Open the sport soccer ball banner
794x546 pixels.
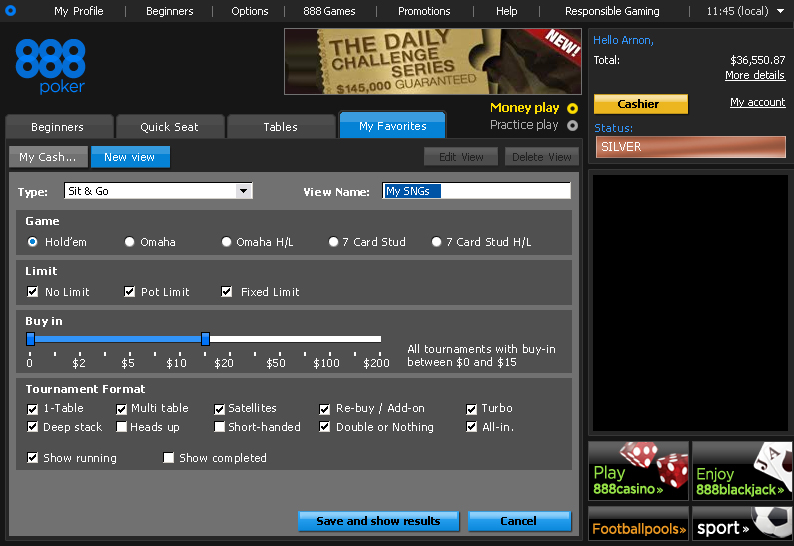[x=742, y=526]
